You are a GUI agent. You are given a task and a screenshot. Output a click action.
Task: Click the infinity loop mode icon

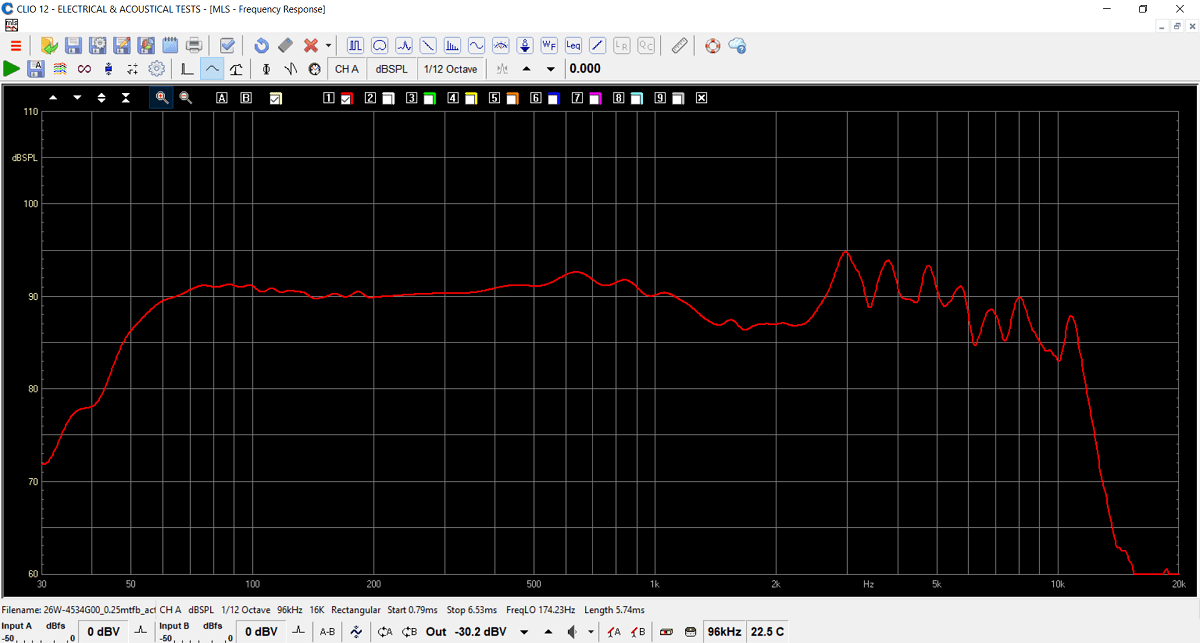coord(84,69)
